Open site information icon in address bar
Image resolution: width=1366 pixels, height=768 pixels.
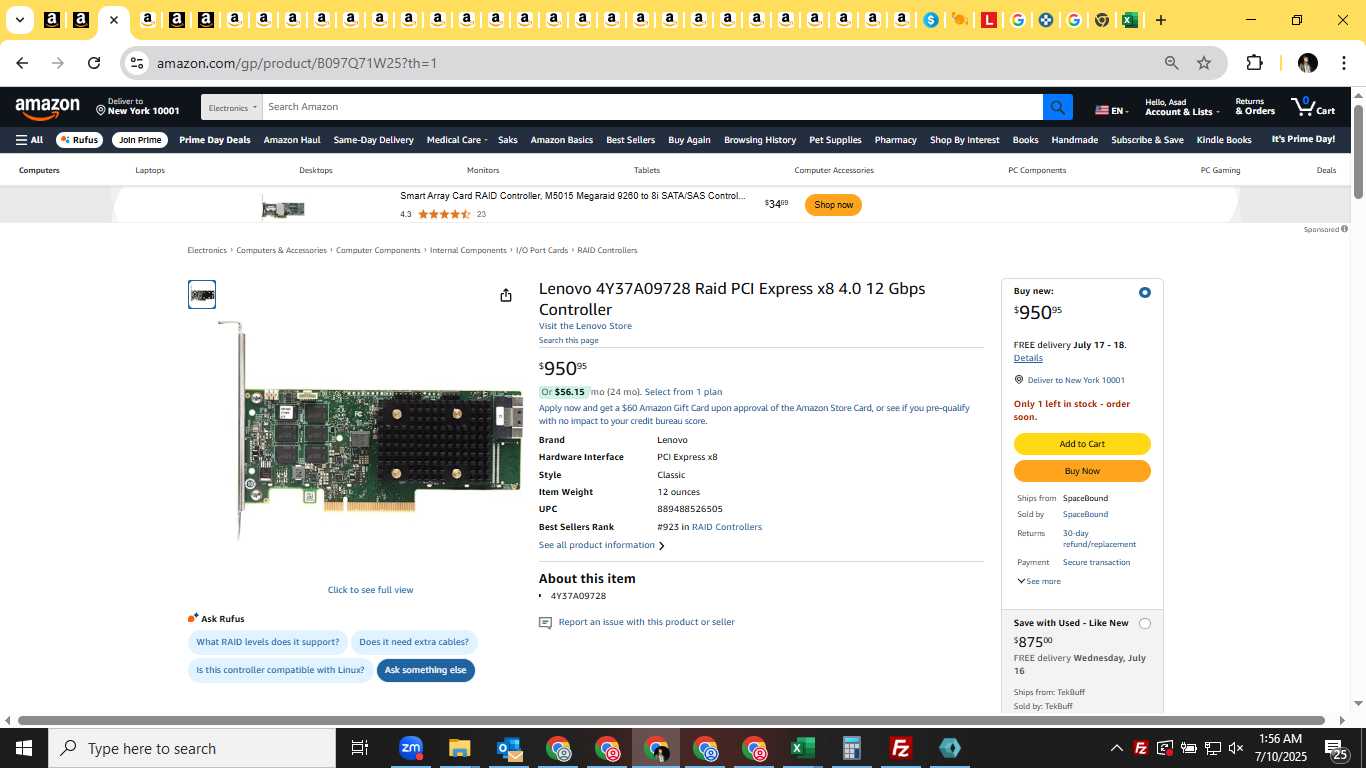coord(137,63)
